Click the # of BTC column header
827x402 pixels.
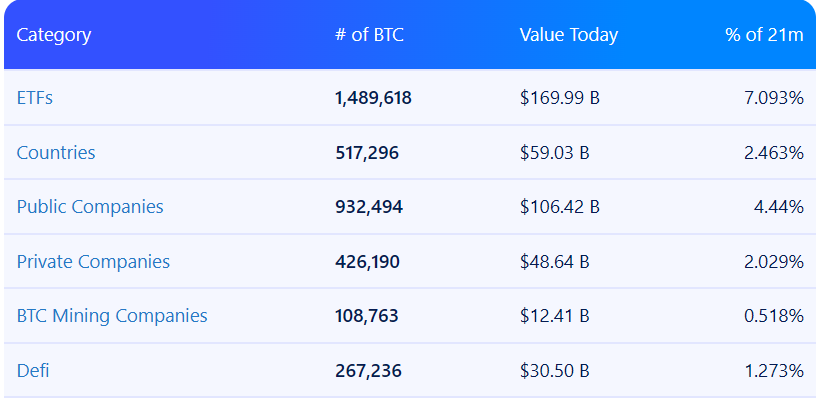pos(369,35)
